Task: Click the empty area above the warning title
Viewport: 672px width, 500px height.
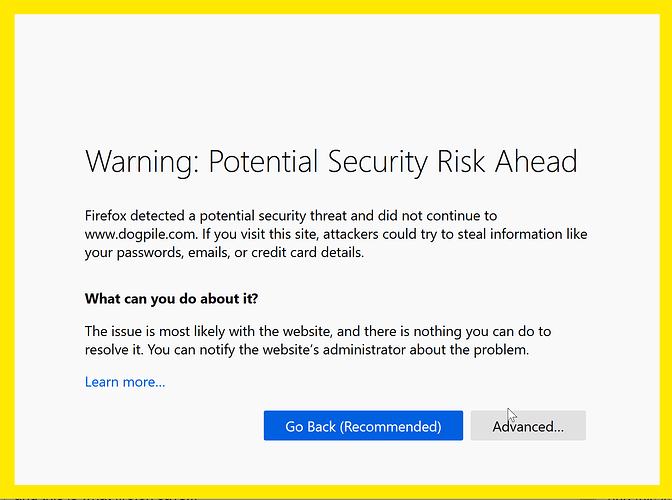Action: coord(336,80)
